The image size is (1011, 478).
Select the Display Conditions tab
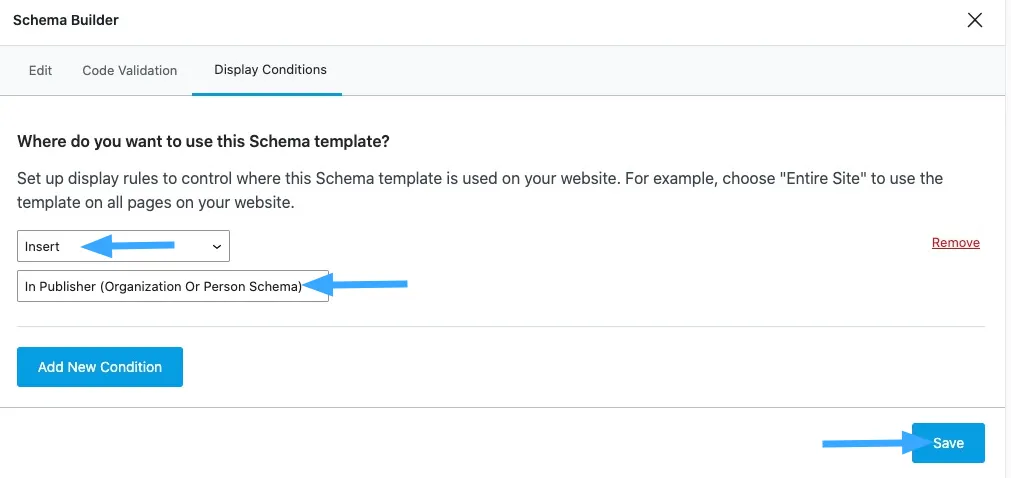270,70
